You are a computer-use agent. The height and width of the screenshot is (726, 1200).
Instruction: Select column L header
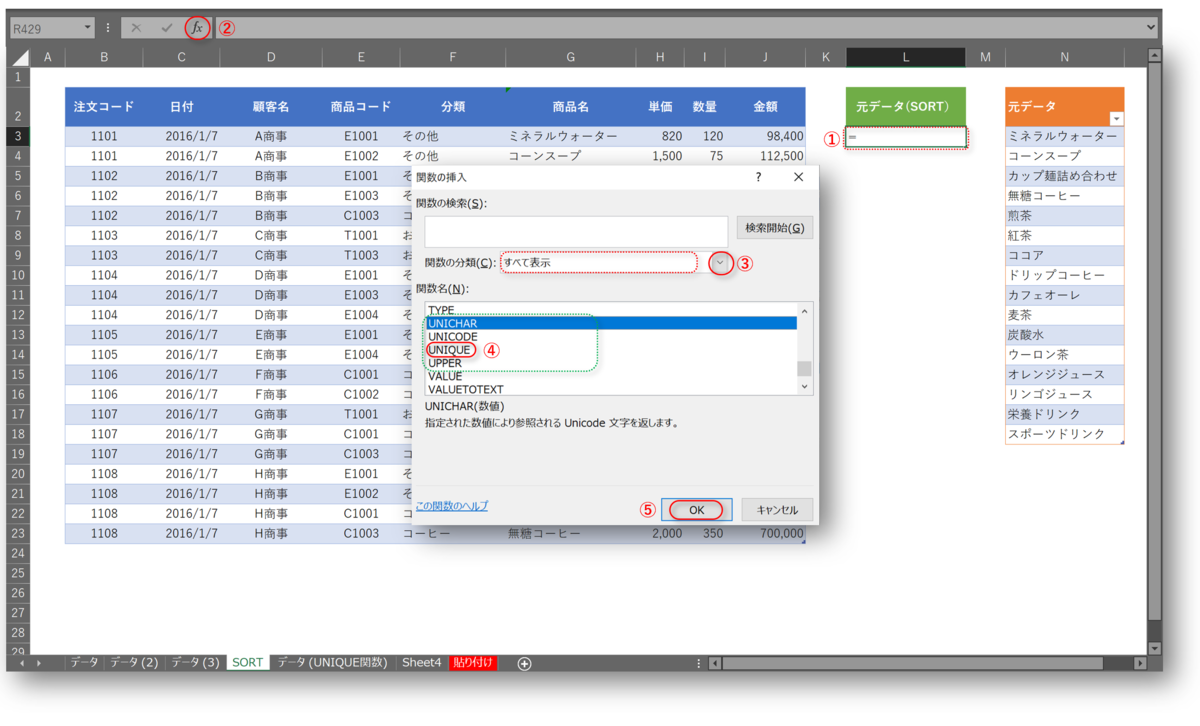pyautogui.click(x=906, y=57)
